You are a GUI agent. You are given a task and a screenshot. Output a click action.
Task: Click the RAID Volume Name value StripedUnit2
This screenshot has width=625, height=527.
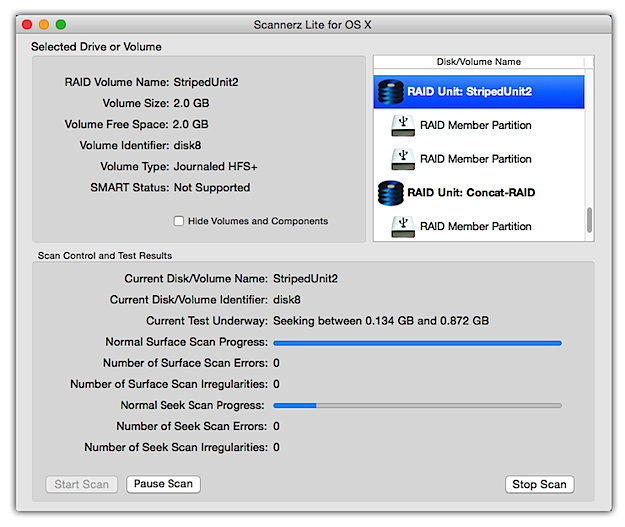[x=206, y=82]
